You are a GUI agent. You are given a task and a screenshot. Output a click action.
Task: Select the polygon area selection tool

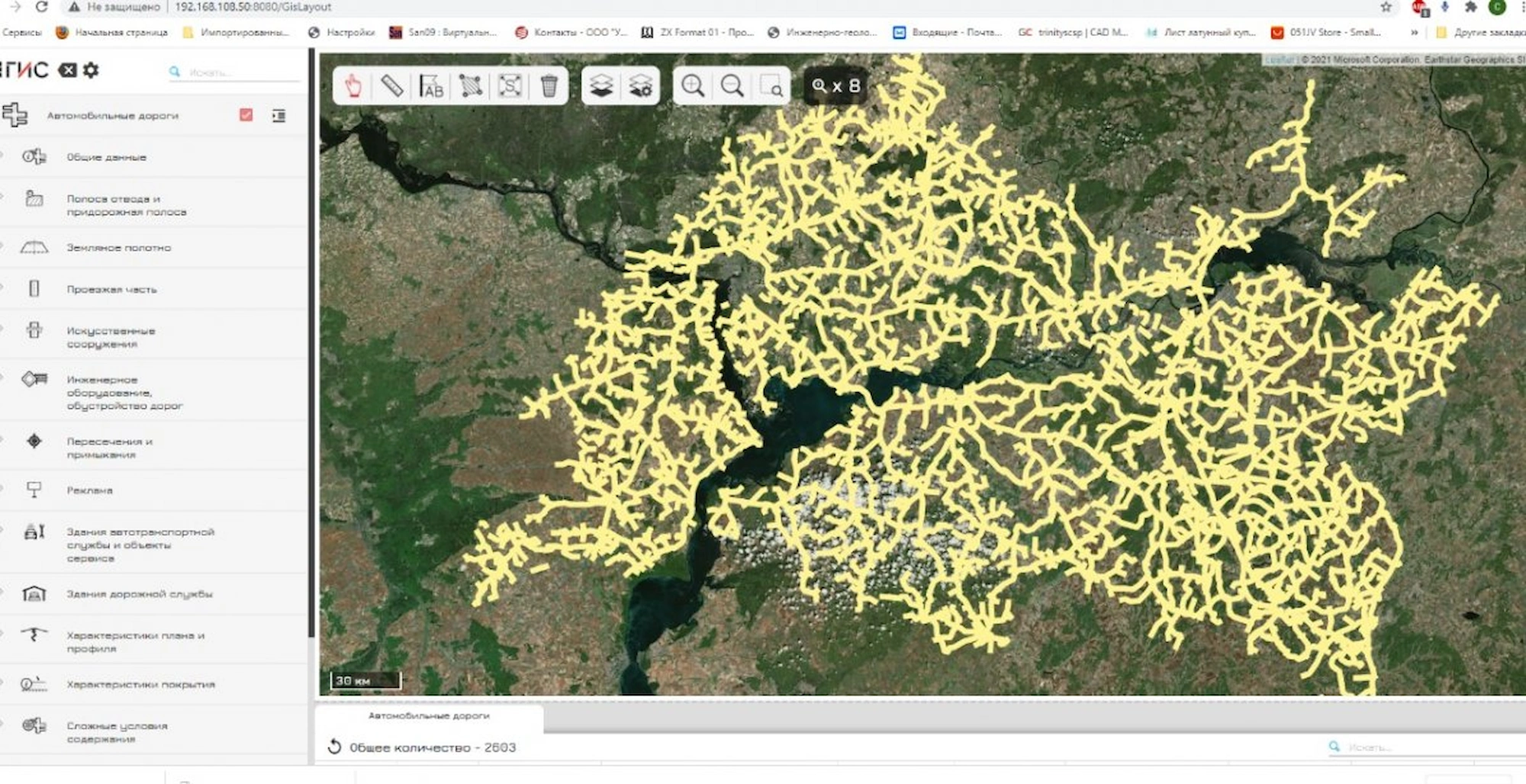click(471, 85)
